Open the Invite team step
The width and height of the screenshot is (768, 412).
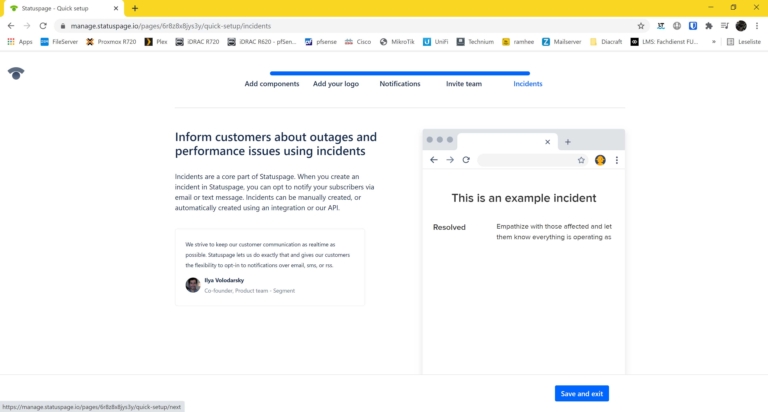tap(464, 84)
